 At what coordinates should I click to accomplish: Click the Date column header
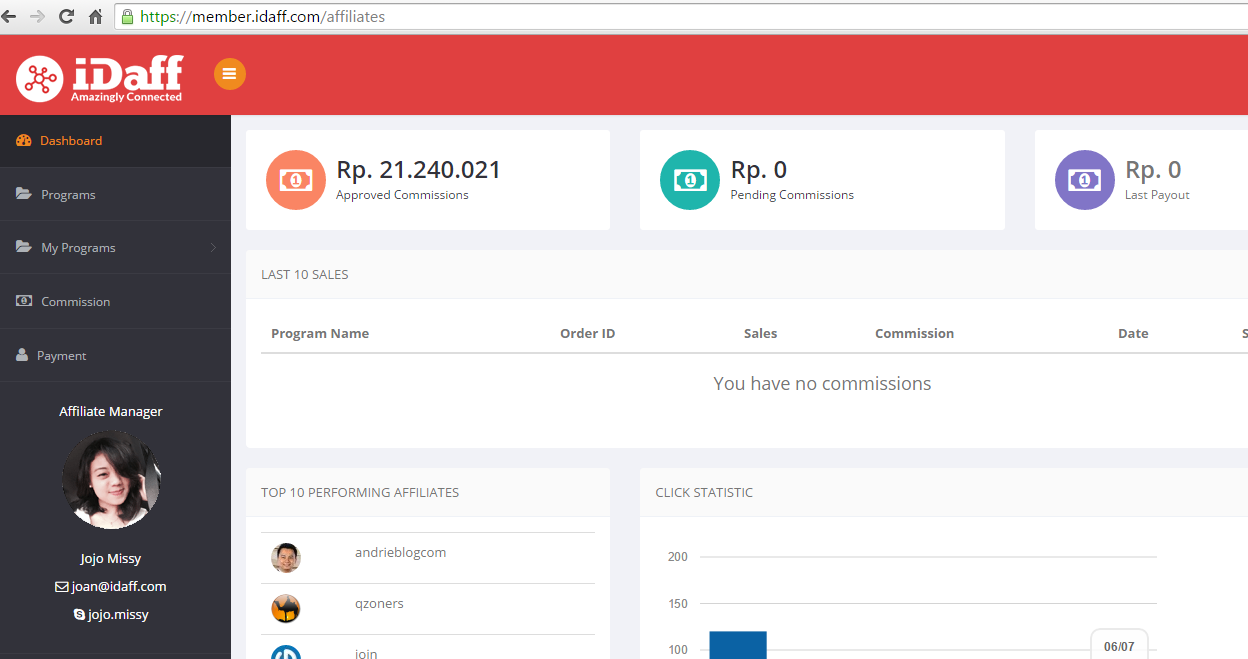click(x=1133, y=333)
